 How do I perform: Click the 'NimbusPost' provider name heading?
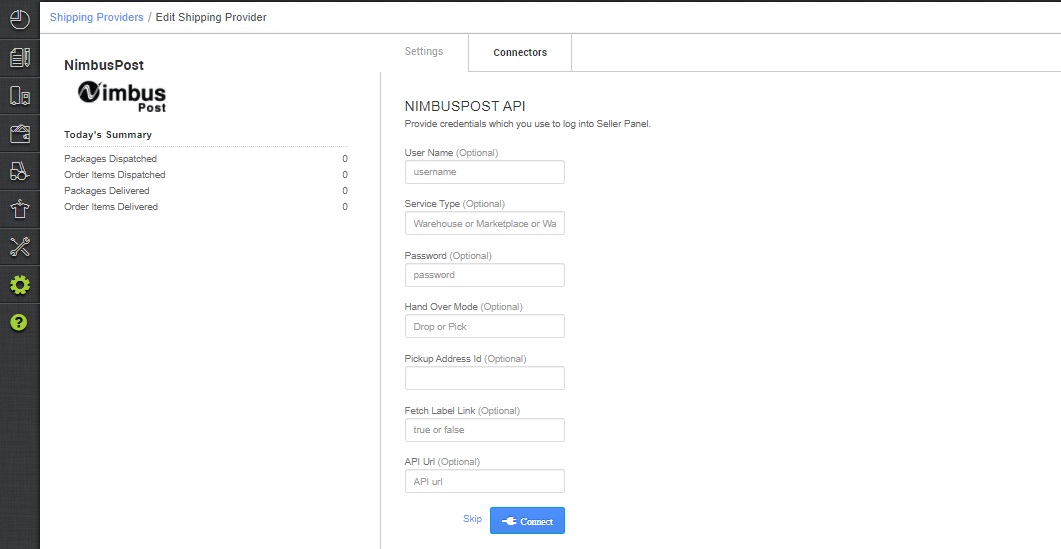[104, 66]
